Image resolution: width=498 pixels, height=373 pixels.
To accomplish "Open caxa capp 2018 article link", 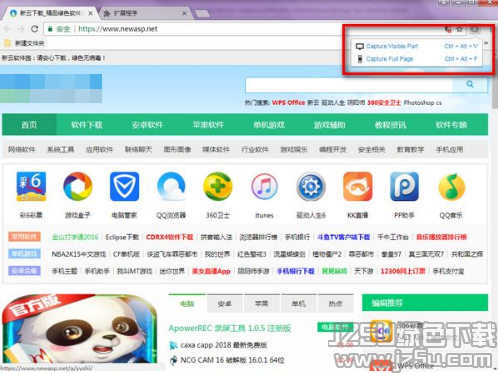I will tap(224, 345).
